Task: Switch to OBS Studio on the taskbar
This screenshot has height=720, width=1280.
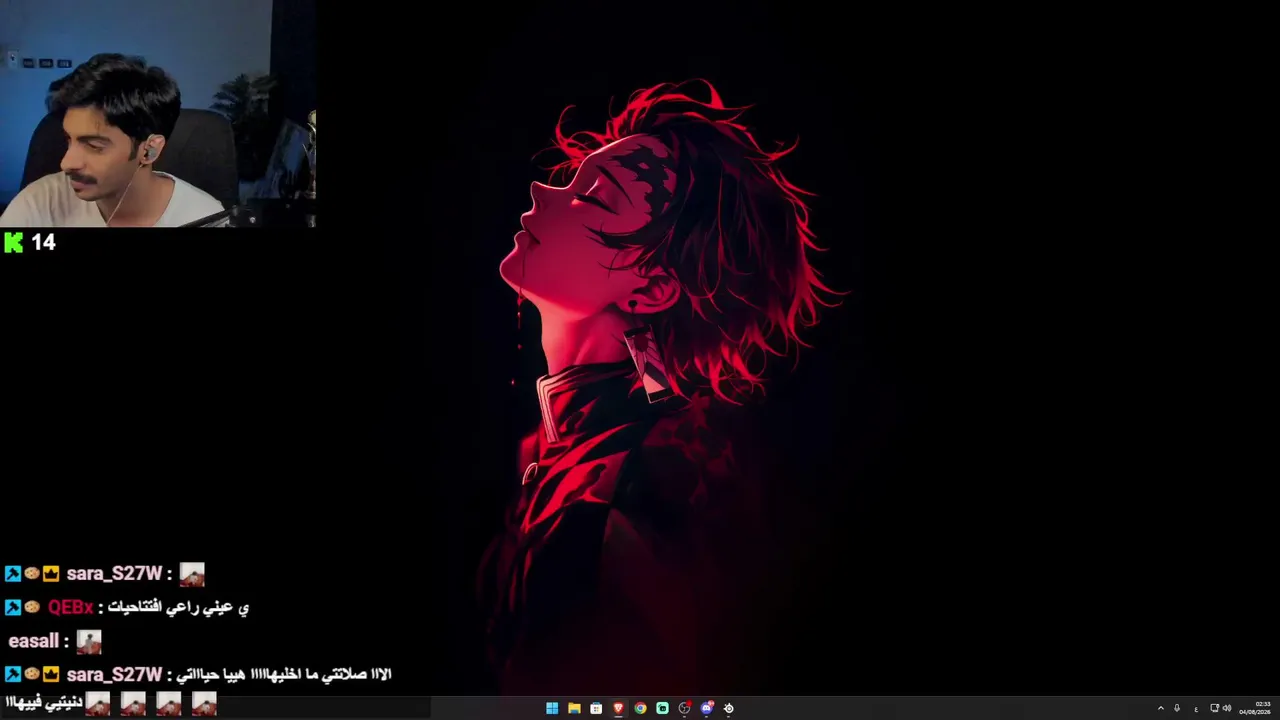Action: click(684, 708)
